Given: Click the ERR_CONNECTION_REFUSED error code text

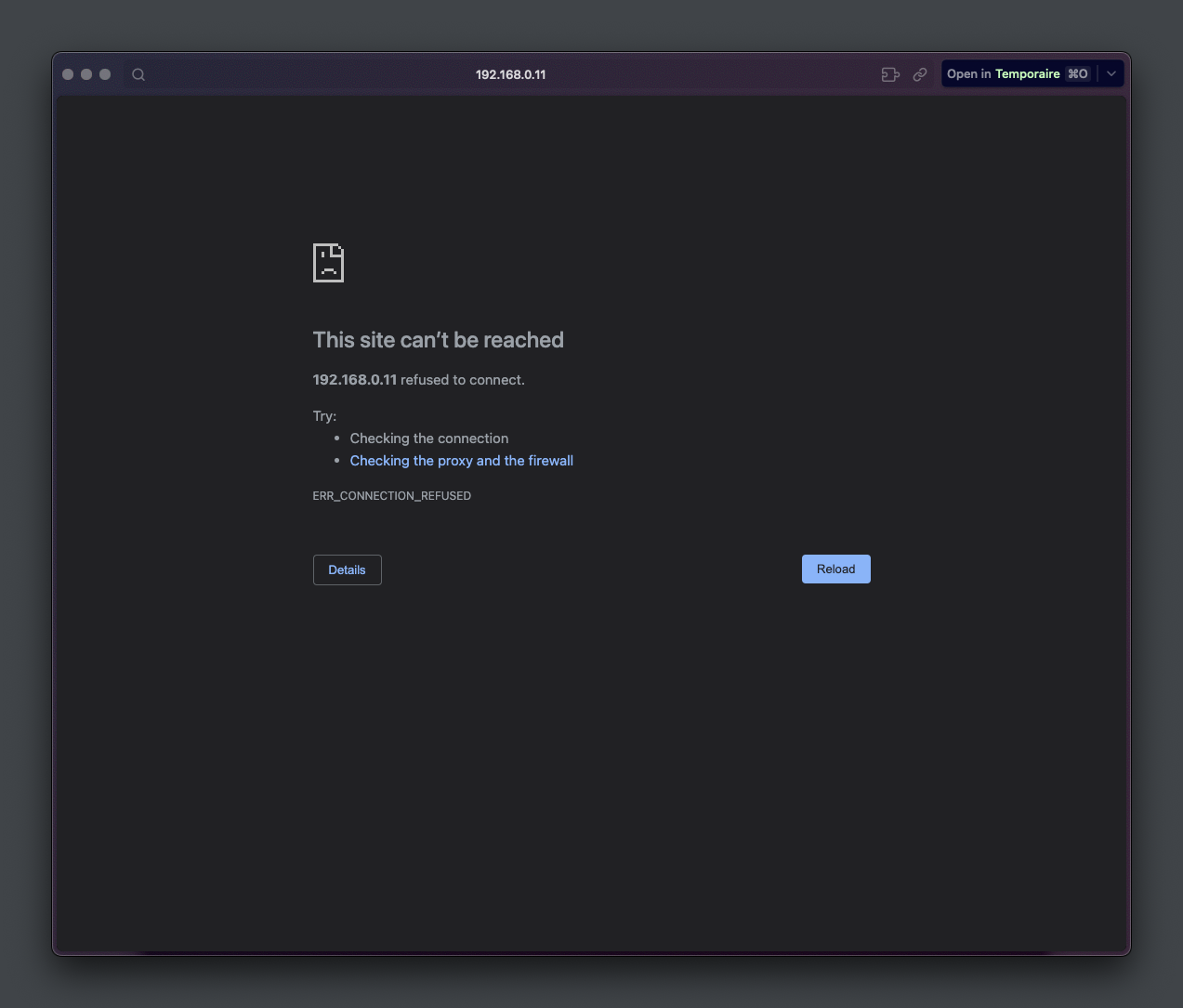Looking at the screenshot, I should tap(391, 495).
